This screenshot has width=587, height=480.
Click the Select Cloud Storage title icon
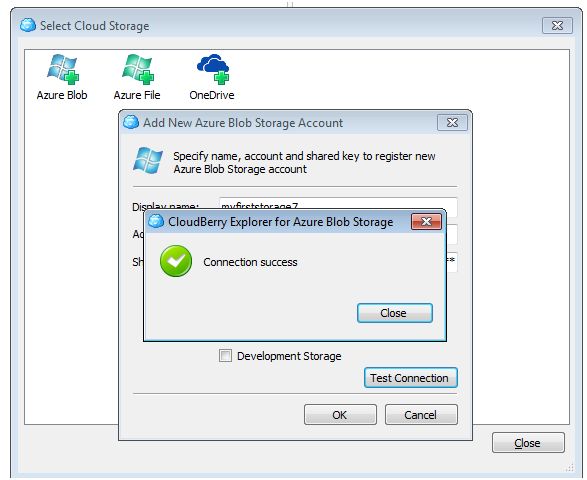pos(28,25)
